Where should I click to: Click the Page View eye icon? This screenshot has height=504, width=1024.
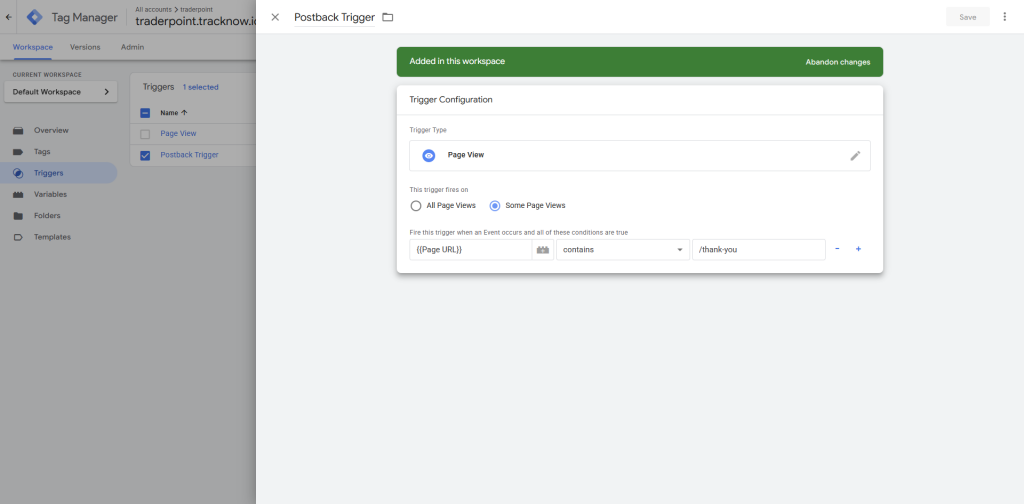[x=429, y=156]
